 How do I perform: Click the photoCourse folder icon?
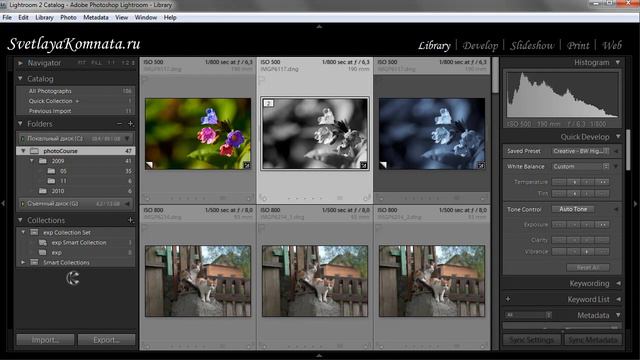click(34, 151)
